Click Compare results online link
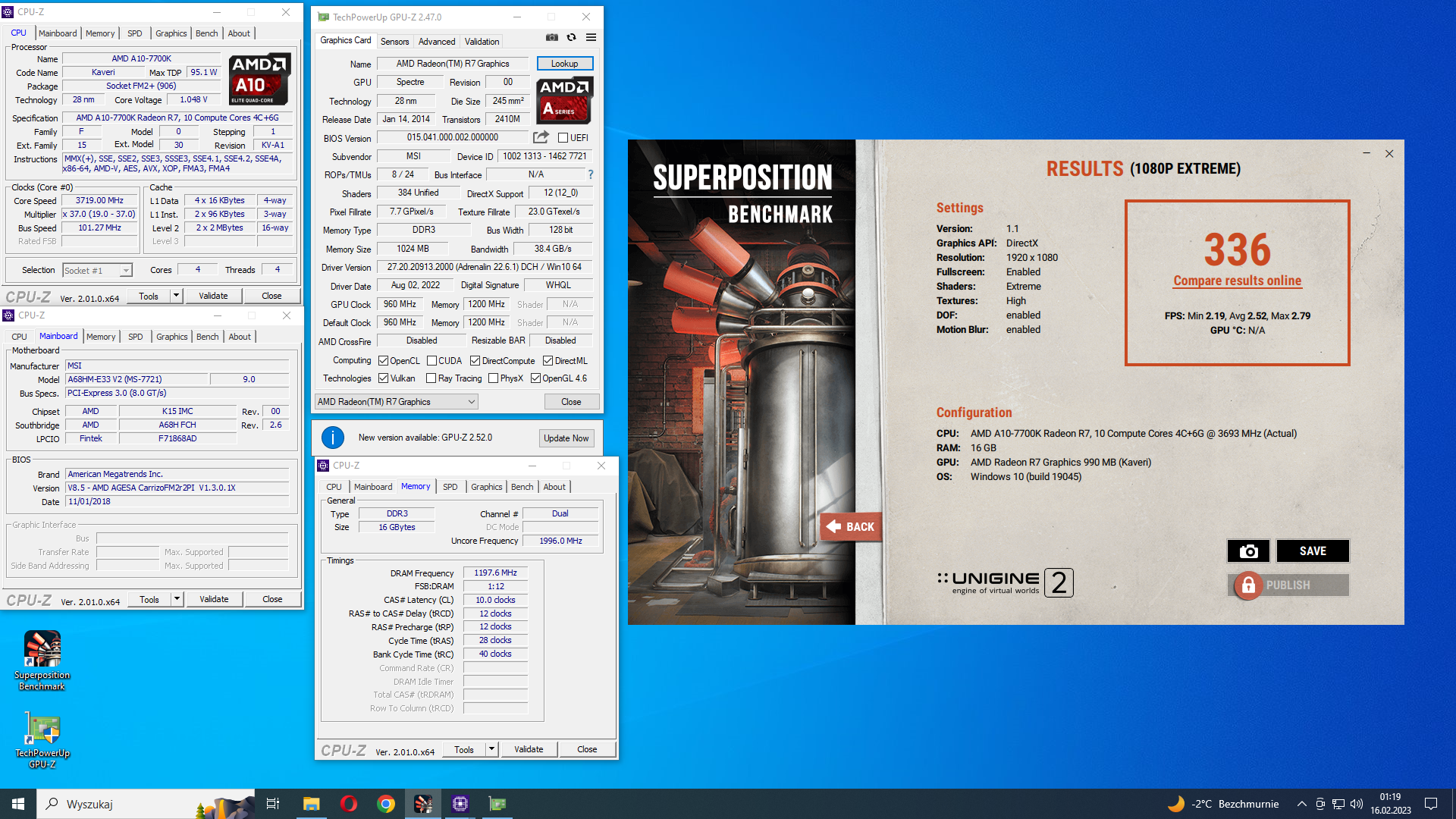Viewport: 1456px width, 819px height. click(1238, 281)
